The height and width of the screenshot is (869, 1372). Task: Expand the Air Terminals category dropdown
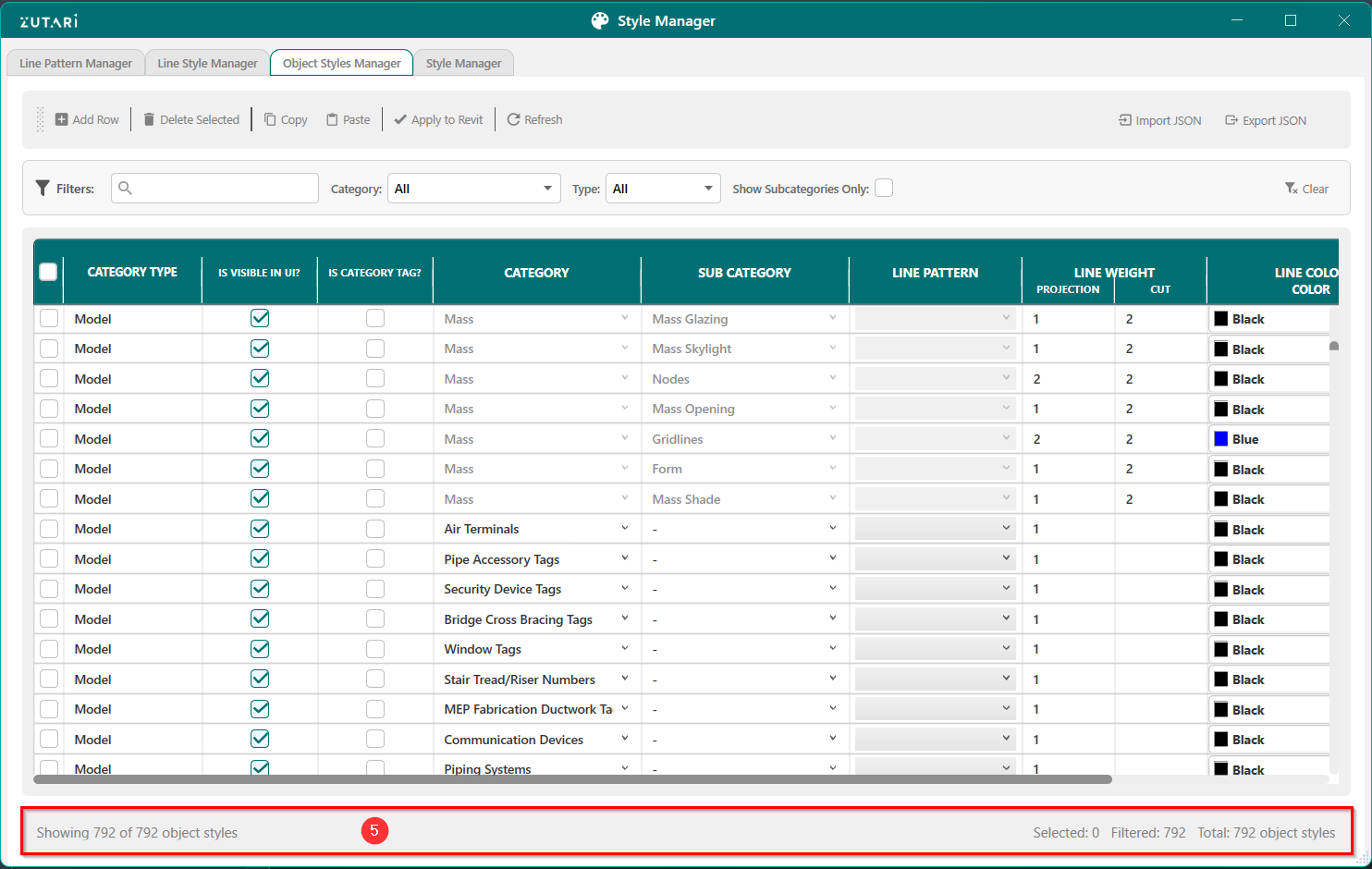pos(625,529)
